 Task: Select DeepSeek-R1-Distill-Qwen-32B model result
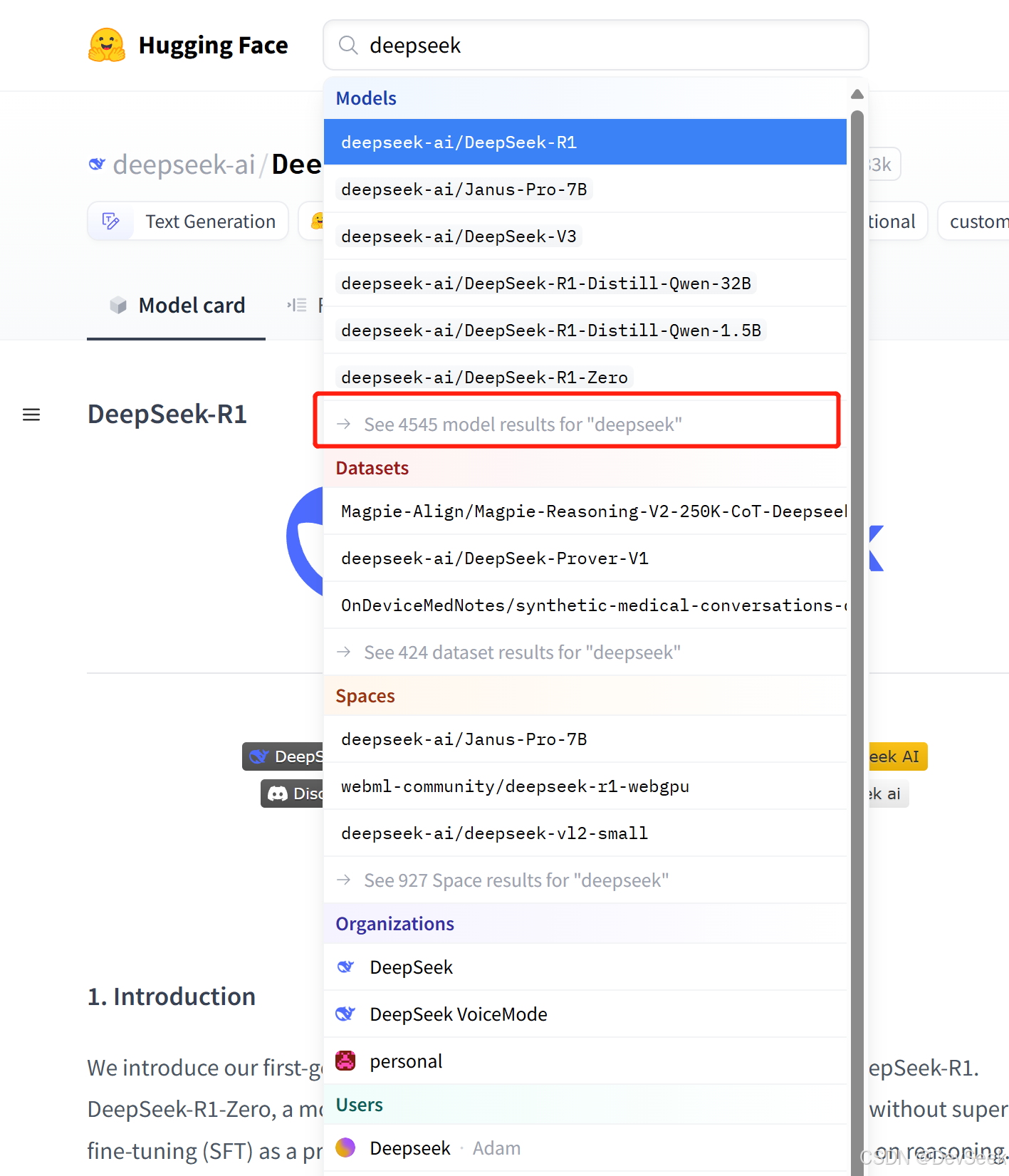(x=585, y=283)
